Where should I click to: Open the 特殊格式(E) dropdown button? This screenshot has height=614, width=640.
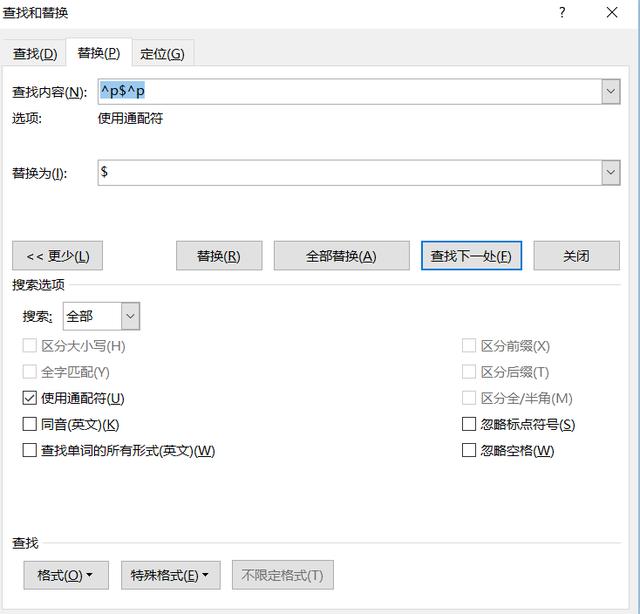(171, 575)
